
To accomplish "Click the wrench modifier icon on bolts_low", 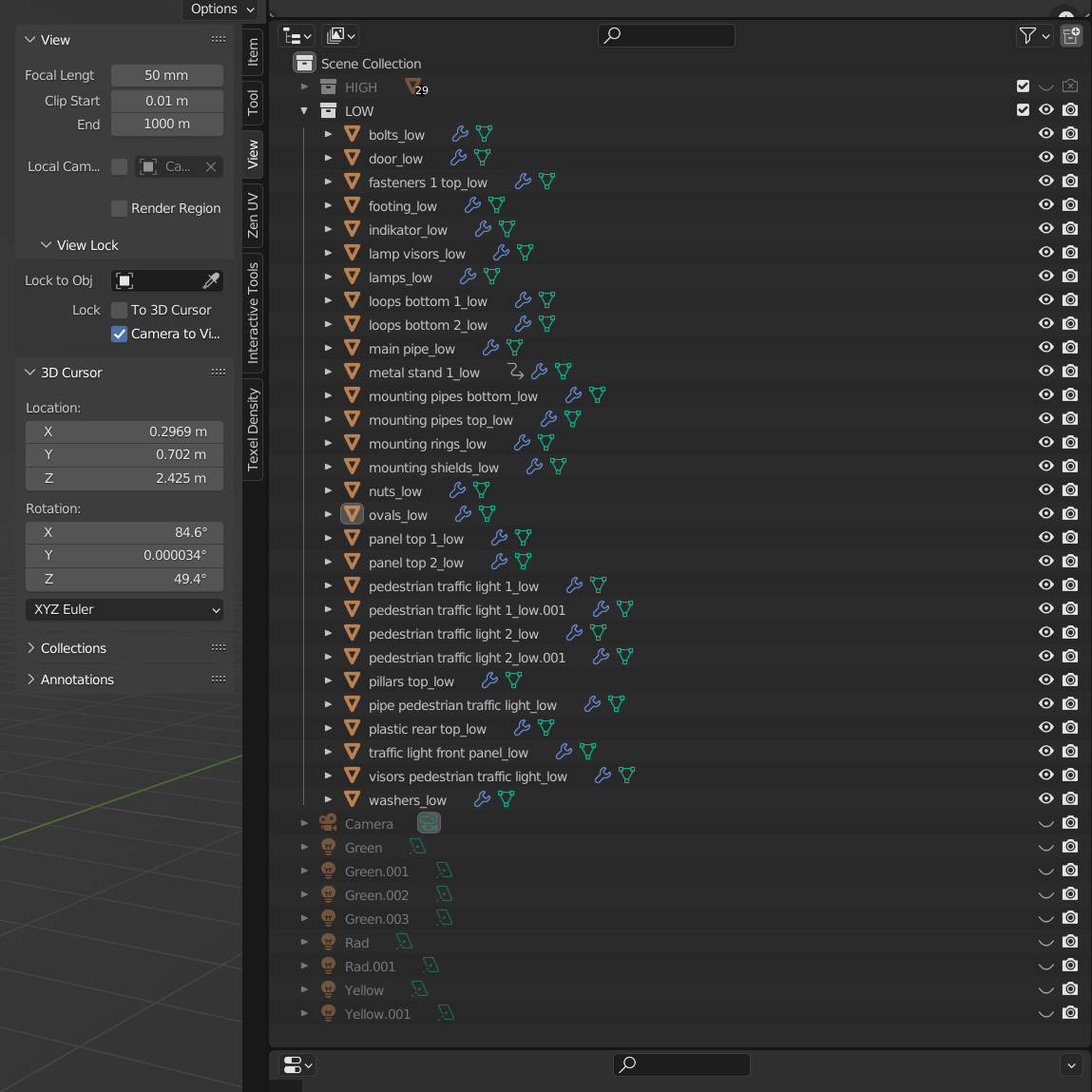I will [460, 134].
